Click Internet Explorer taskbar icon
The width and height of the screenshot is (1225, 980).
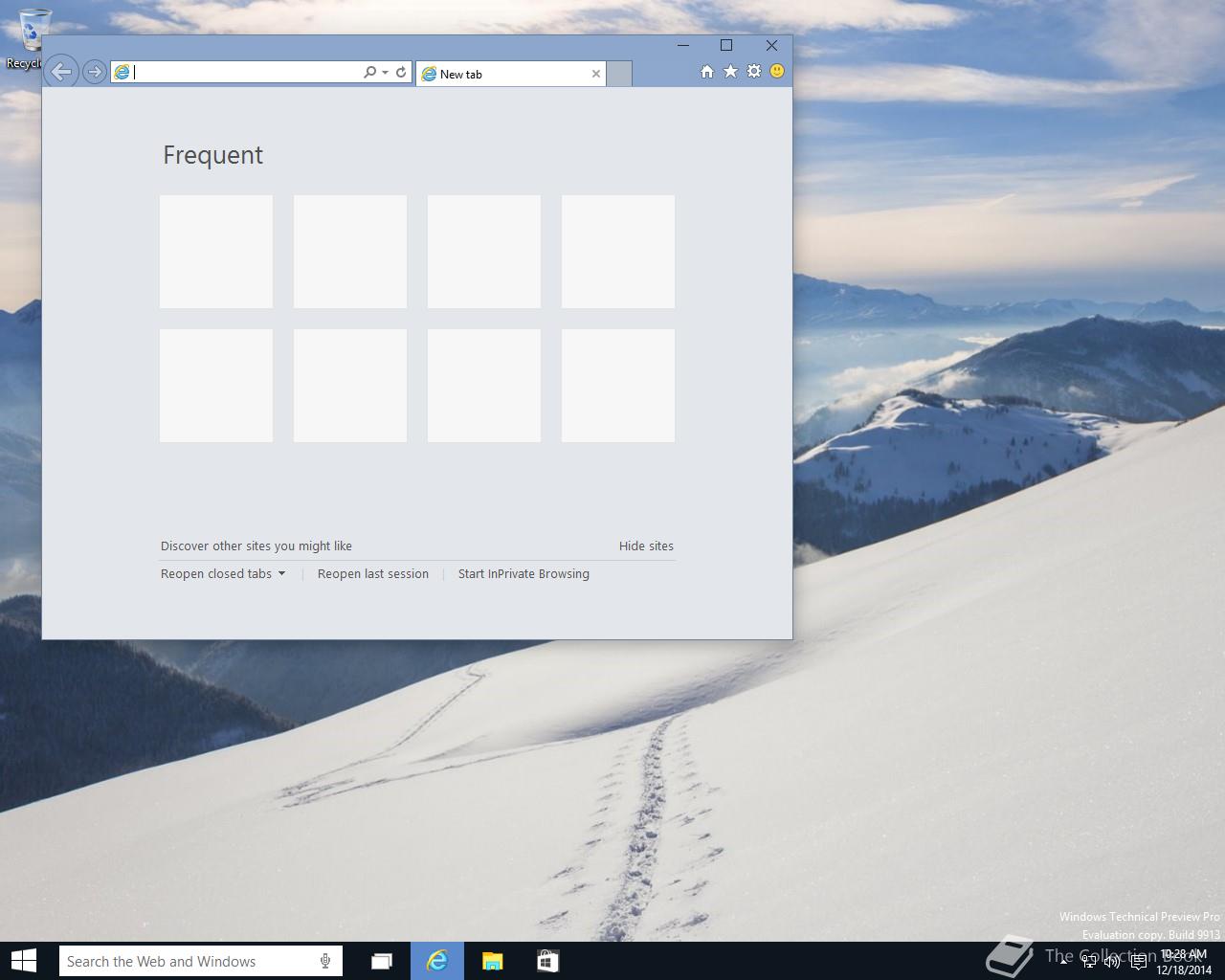pos(437,961)
